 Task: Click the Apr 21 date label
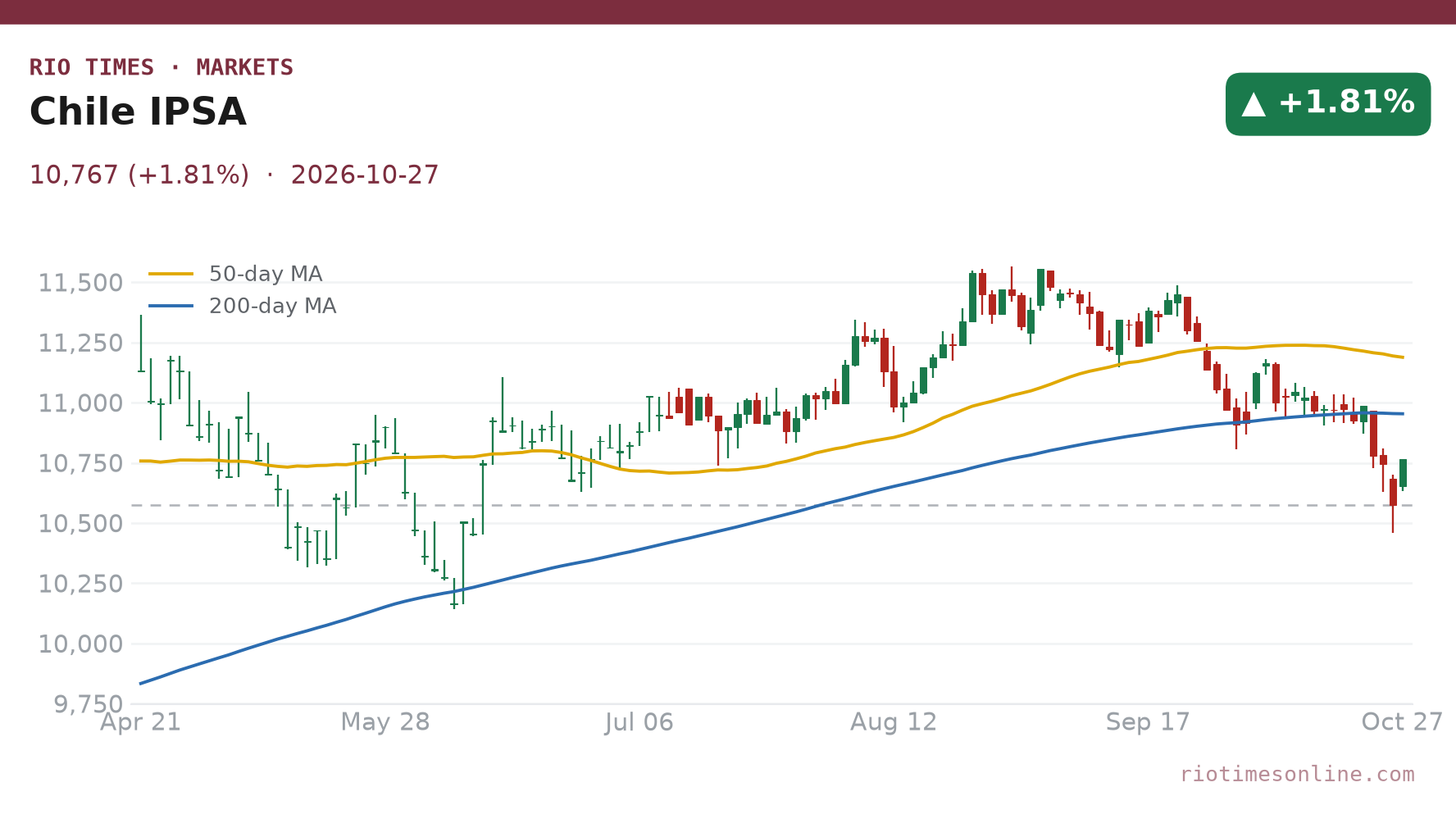click(x=140, y=722)
